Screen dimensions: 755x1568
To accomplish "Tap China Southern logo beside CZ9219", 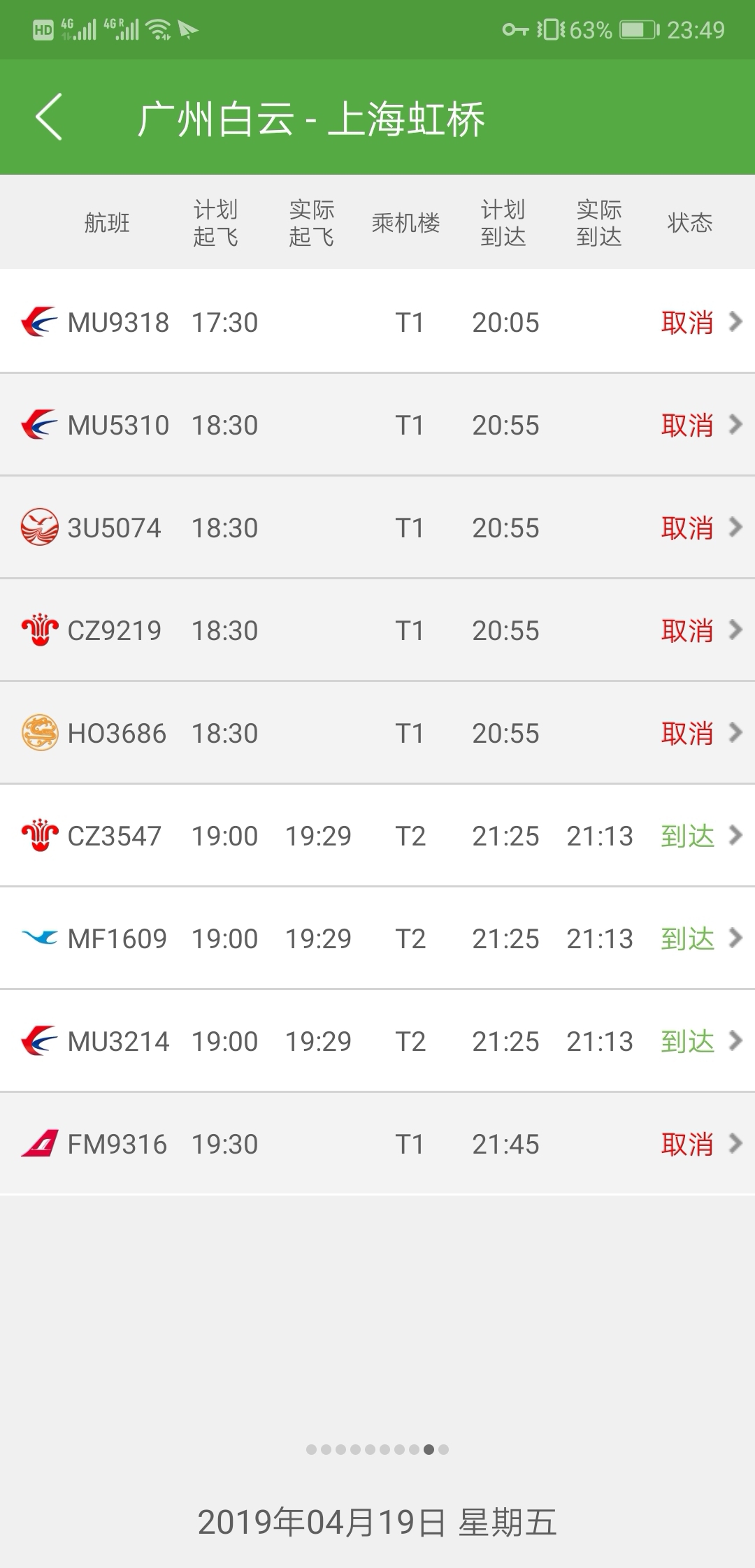I will click(39, 630).
